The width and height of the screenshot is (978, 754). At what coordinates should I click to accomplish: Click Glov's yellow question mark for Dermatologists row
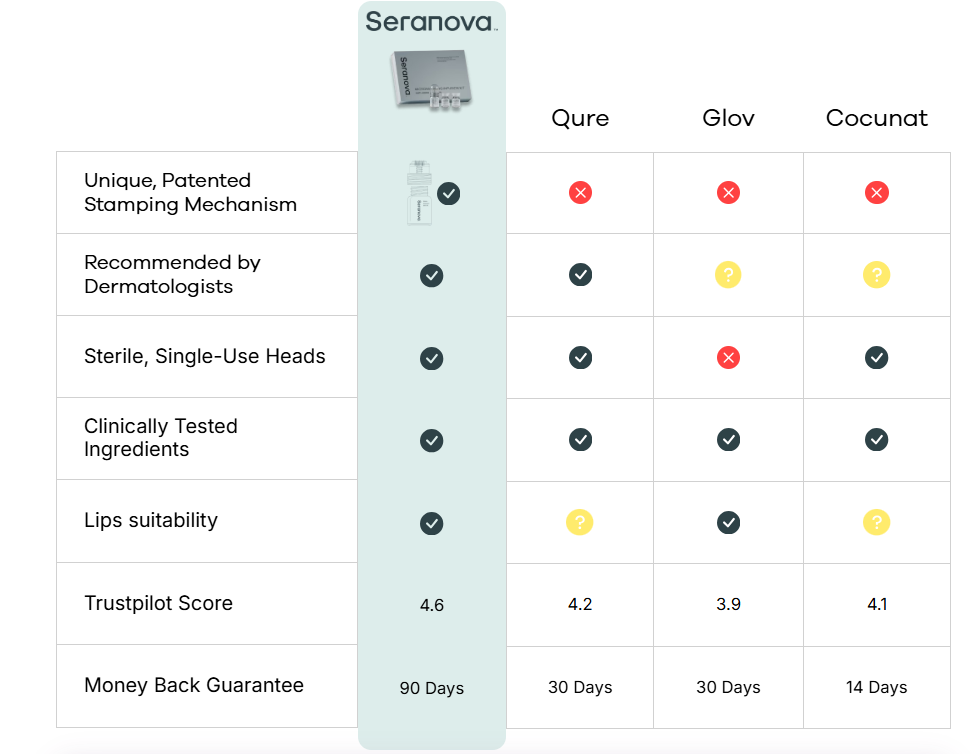(x=728, y=275)
